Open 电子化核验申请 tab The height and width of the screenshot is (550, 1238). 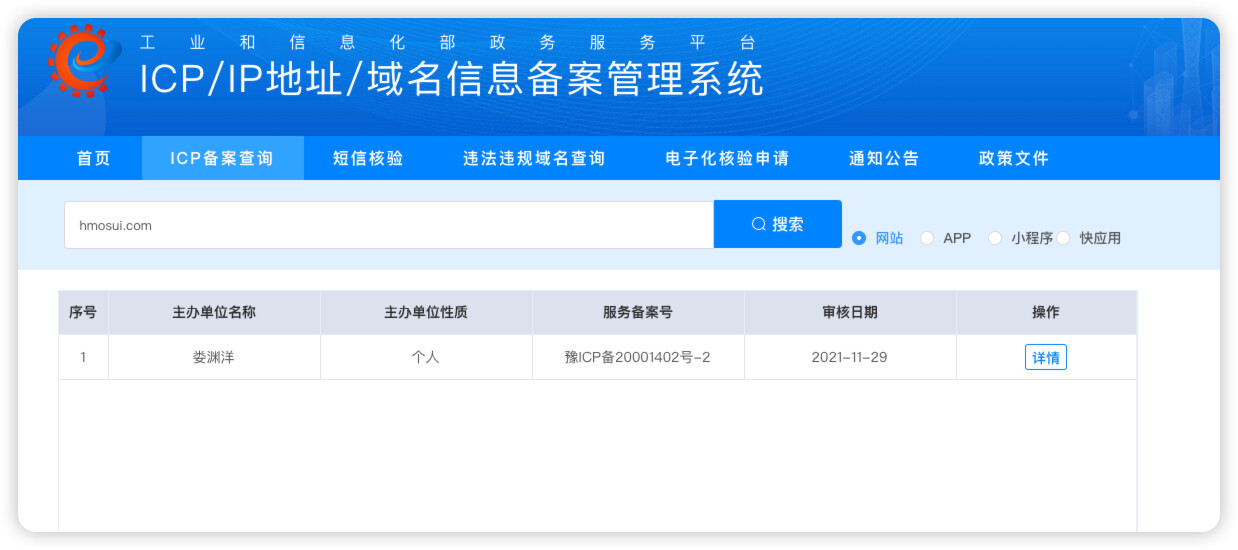pos(727,158)
